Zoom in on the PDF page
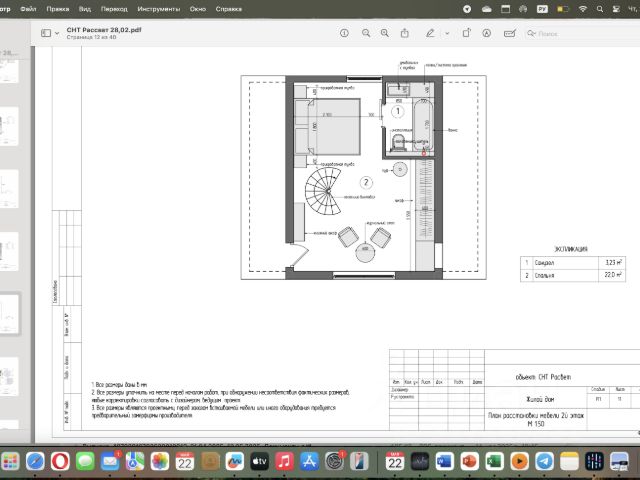 (x=384, y=33)
